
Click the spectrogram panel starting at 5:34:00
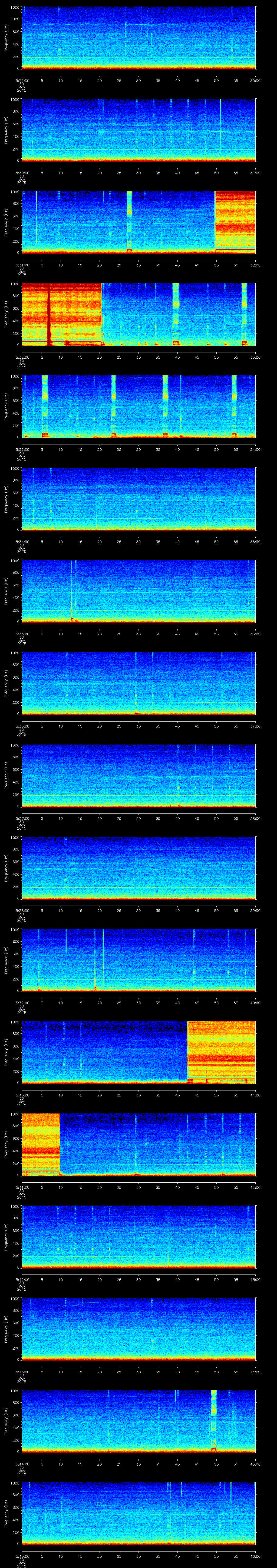138,499
